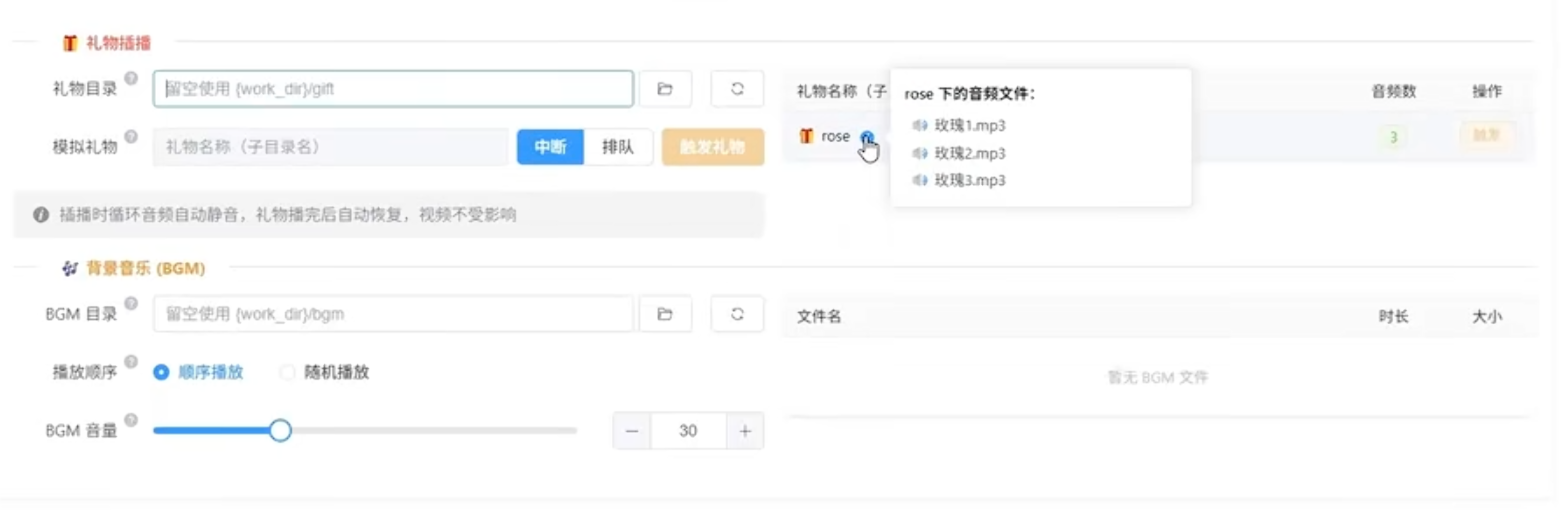Click the rose gift name text
The width and height of the screenshot is (1562, 510).
[x=836, y=136]
